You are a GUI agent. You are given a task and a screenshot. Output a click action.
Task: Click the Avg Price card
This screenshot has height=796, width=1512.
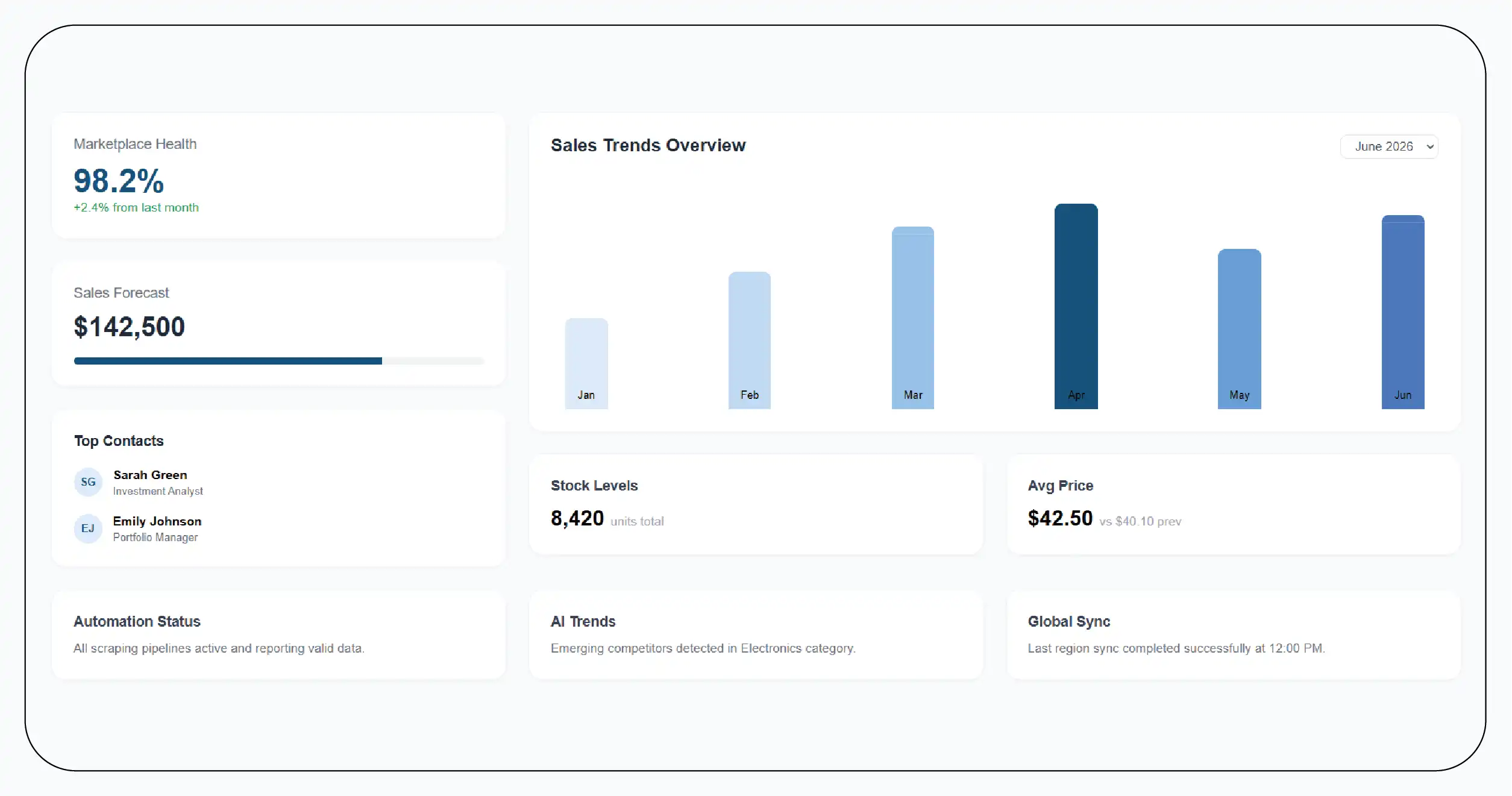pyautogui.click(x=1234, y=504)
